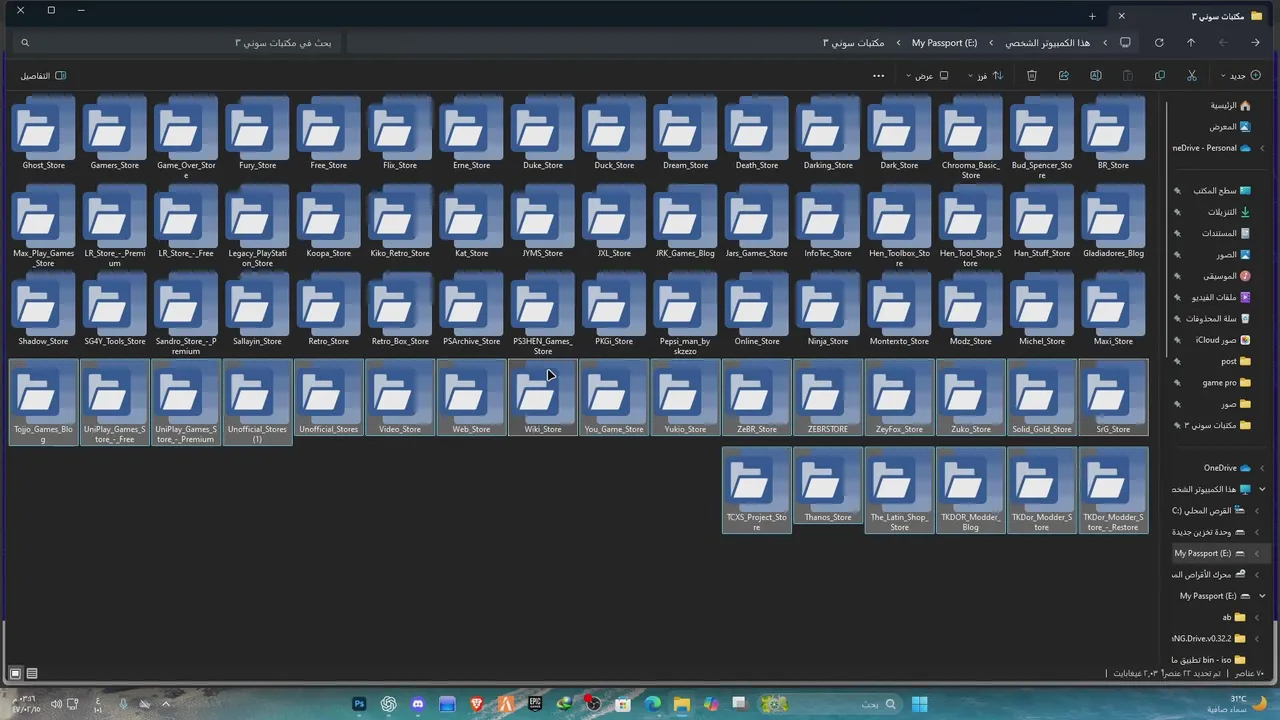The image size is (1280, 720).
Task: Select the Koopa_Store folder
Action: pos(328,222)
